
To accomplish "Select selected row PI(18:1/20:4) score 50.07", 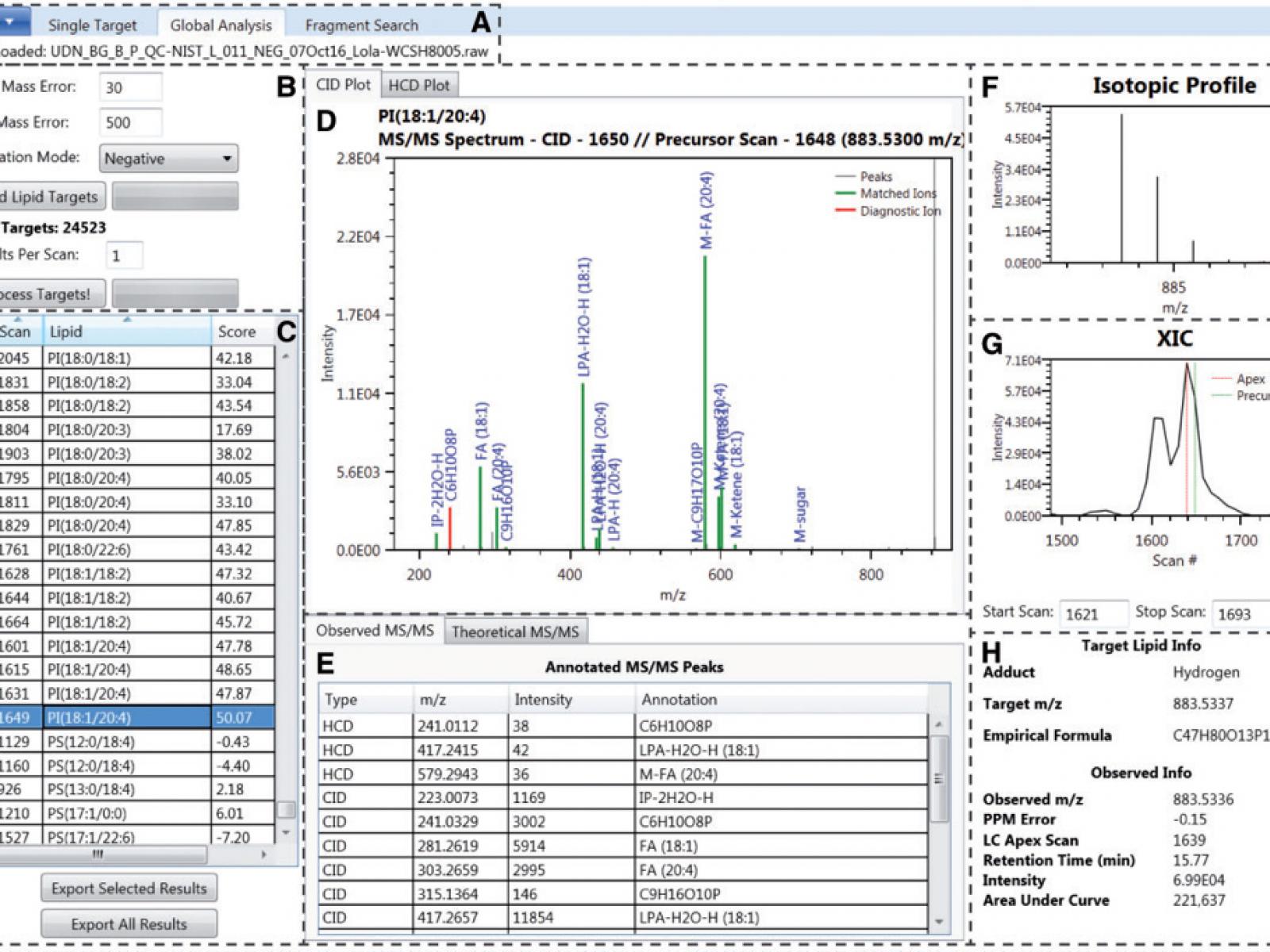I will point(137,717).
